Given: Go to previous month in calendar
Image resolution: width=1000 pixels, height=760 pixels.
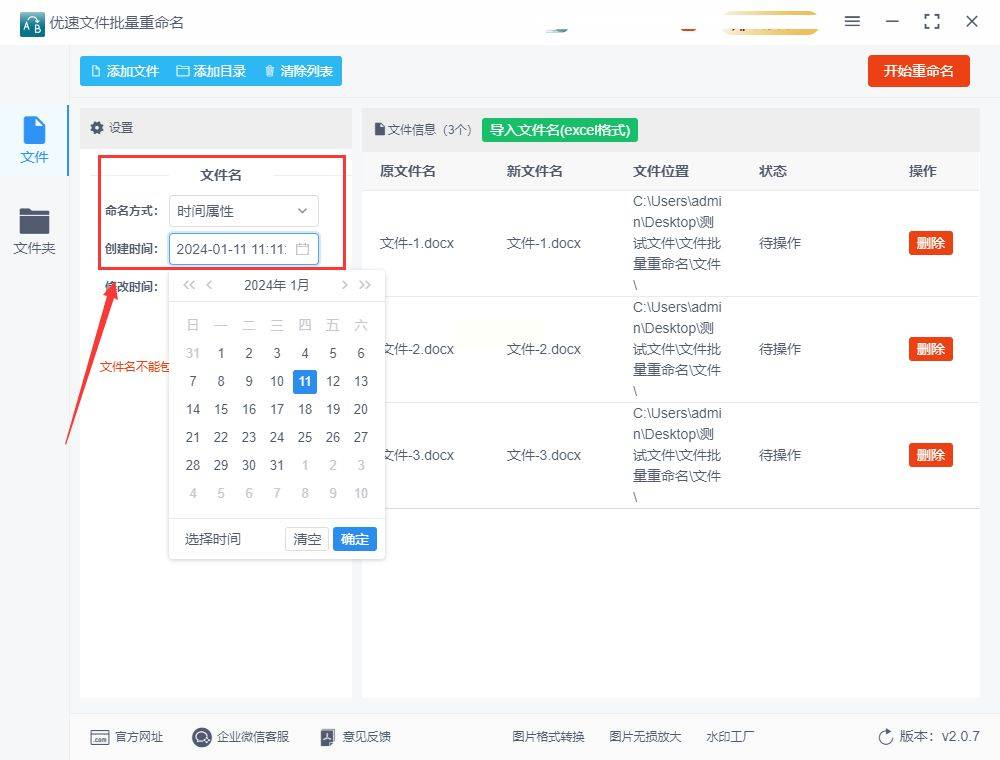Looking at the screenshot, I should (210, 285).
